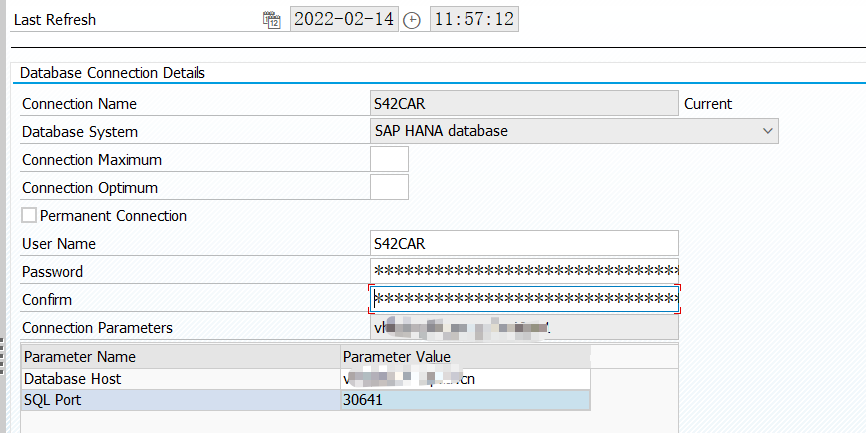
Task: Click into the Password field
Action: [524, 271]
